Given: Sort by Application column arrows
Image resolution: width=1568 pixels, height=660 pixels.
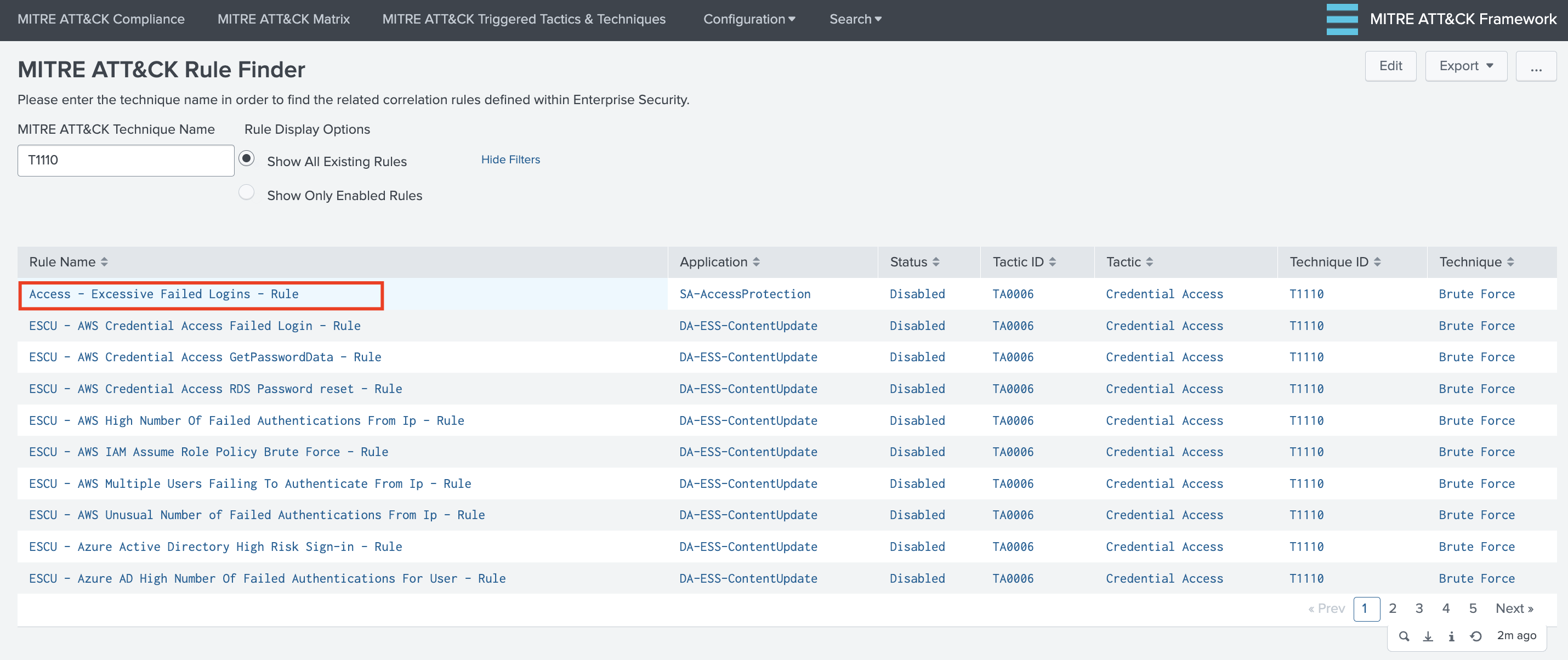Looking at the screenshot, I should pyautogui.click(x=757, y=262).
